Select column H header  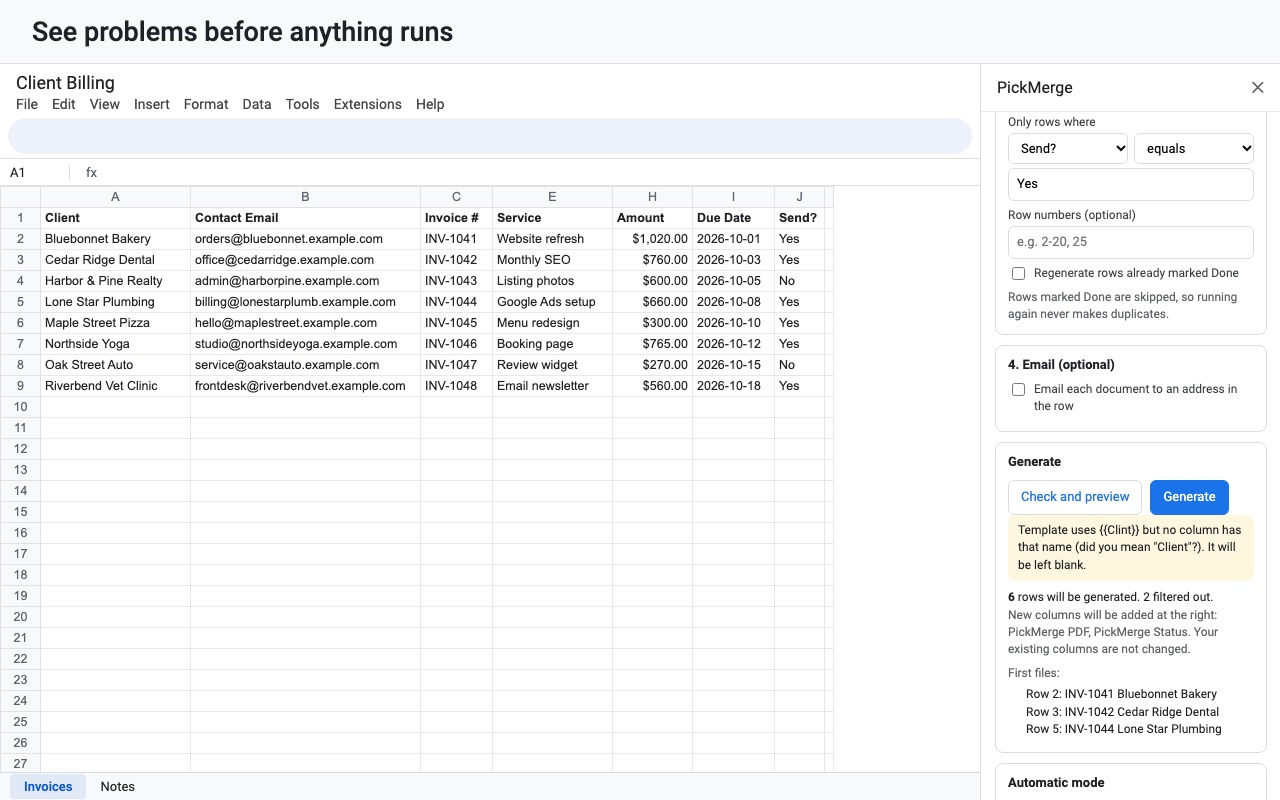[652, 197]
